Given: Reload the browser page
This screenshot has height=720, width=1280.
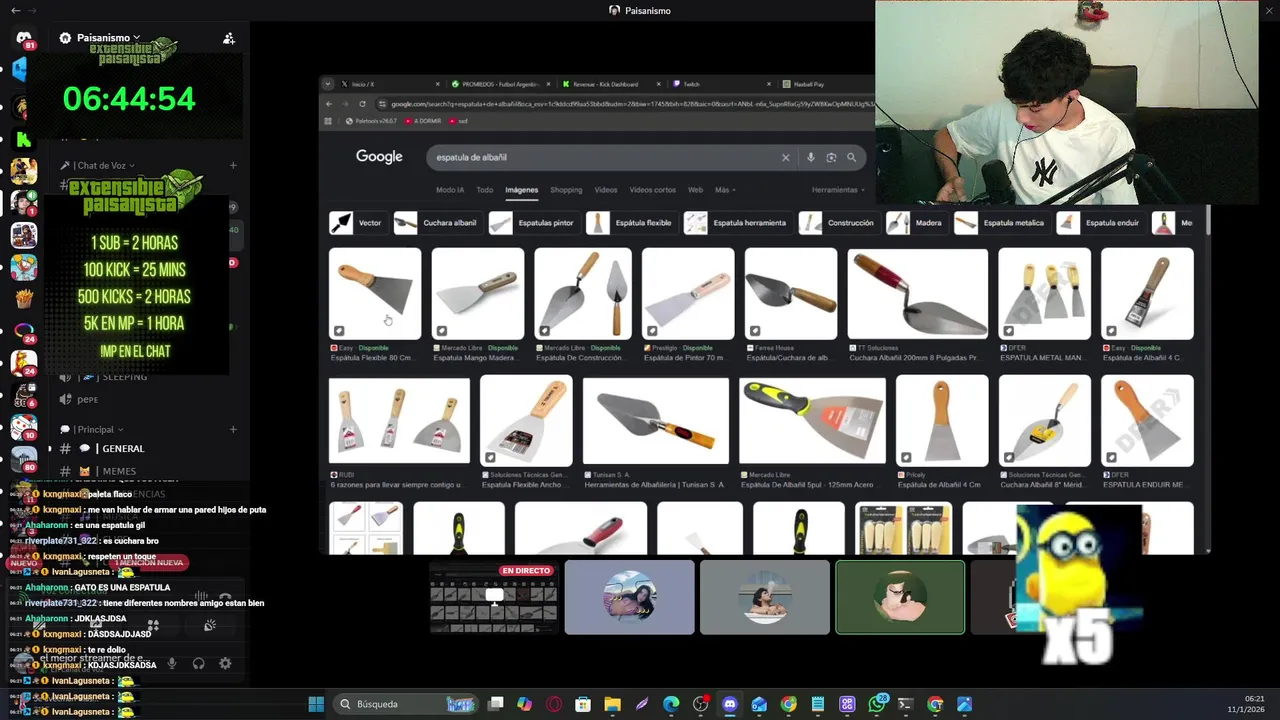Looking at the screenshot, I should click(362, 104).
